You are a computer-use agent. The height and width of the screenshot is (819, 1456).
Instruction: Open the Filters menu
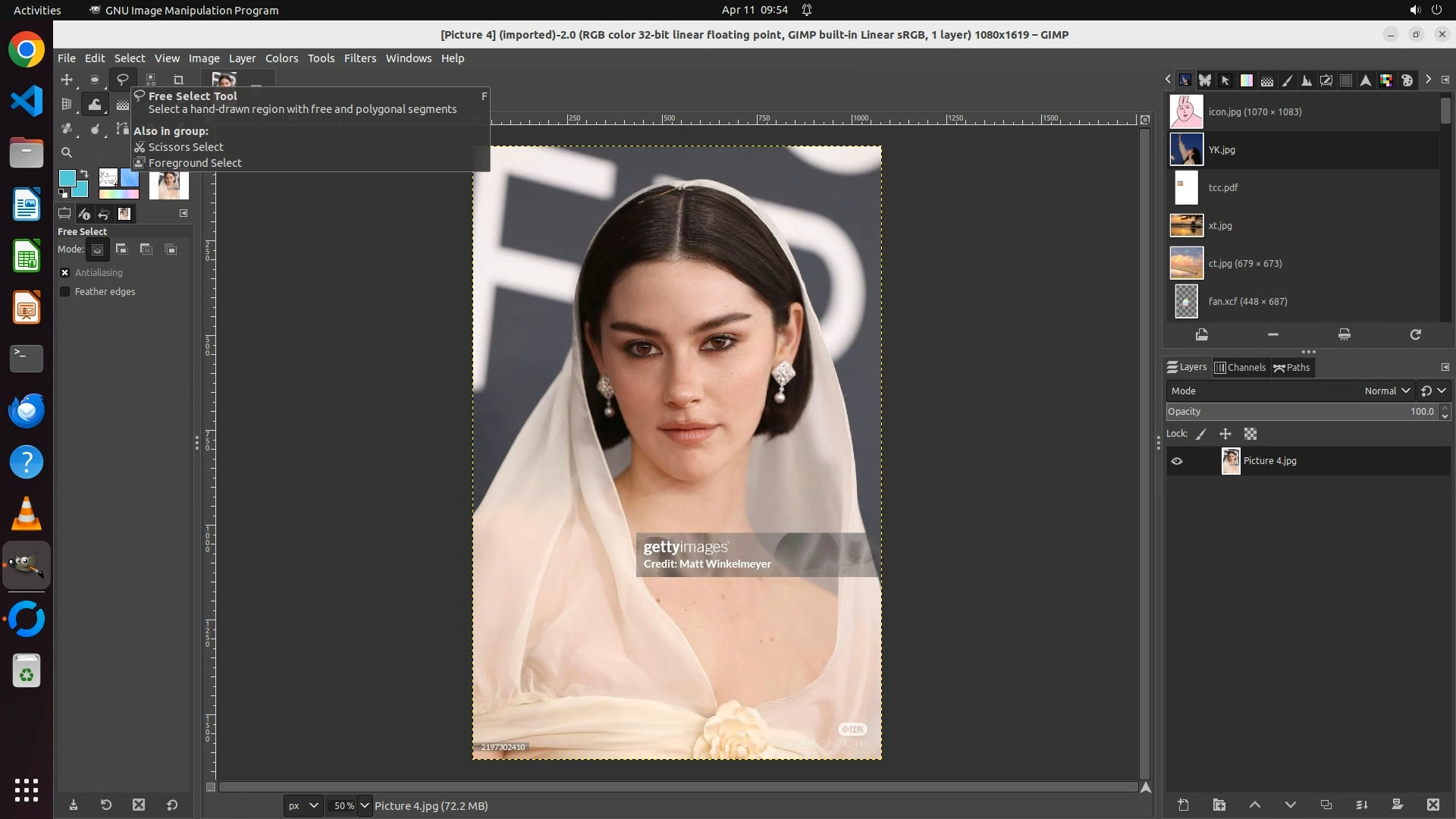tap(359, 58)
